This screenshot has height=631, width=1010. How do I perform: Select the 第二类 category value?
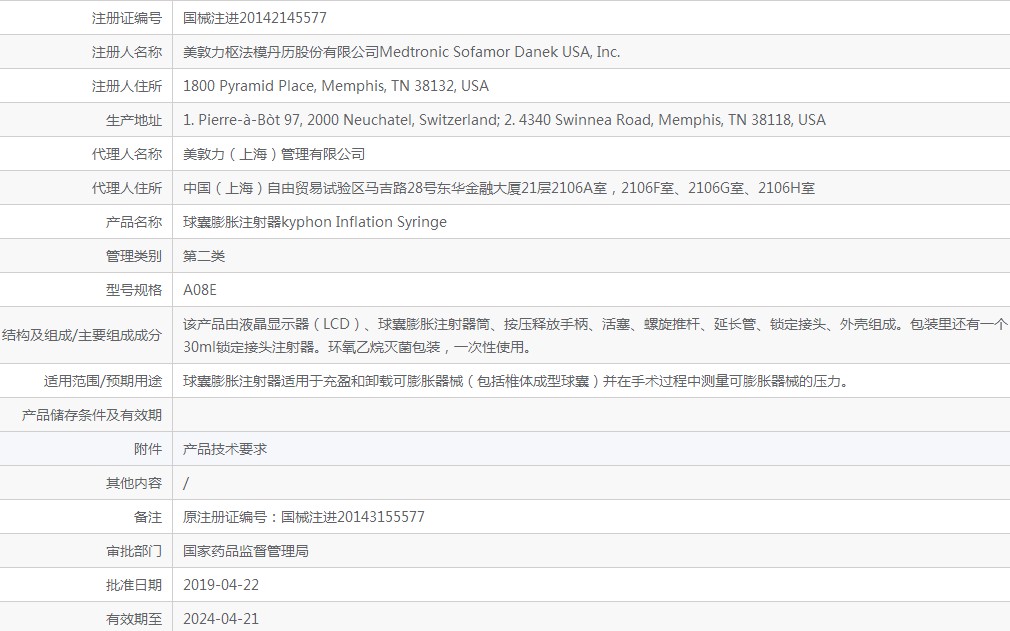tap(204, 256)
